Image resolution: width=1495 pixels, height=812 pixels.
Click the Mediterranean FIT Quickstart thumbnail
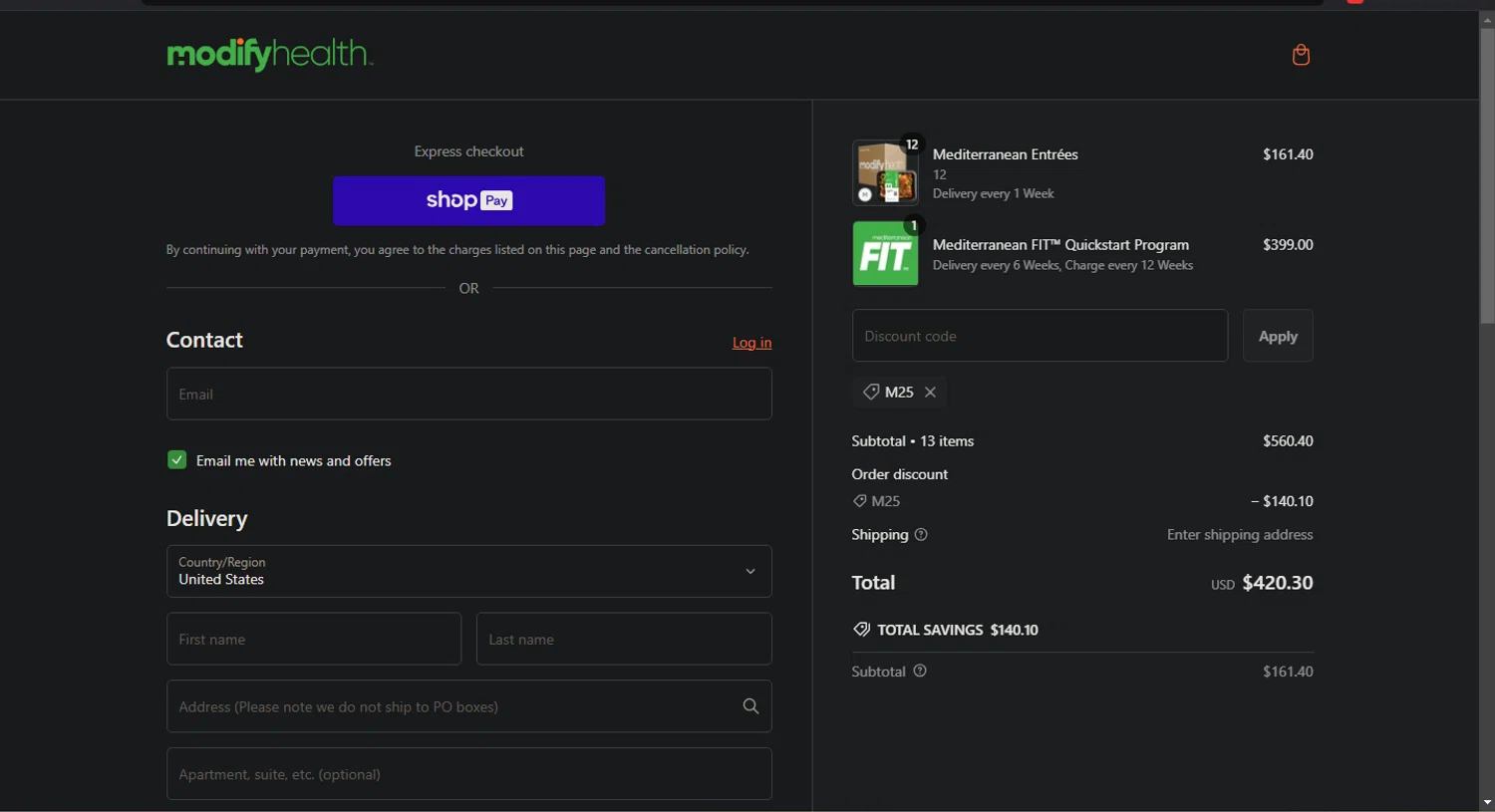[885, 253]
